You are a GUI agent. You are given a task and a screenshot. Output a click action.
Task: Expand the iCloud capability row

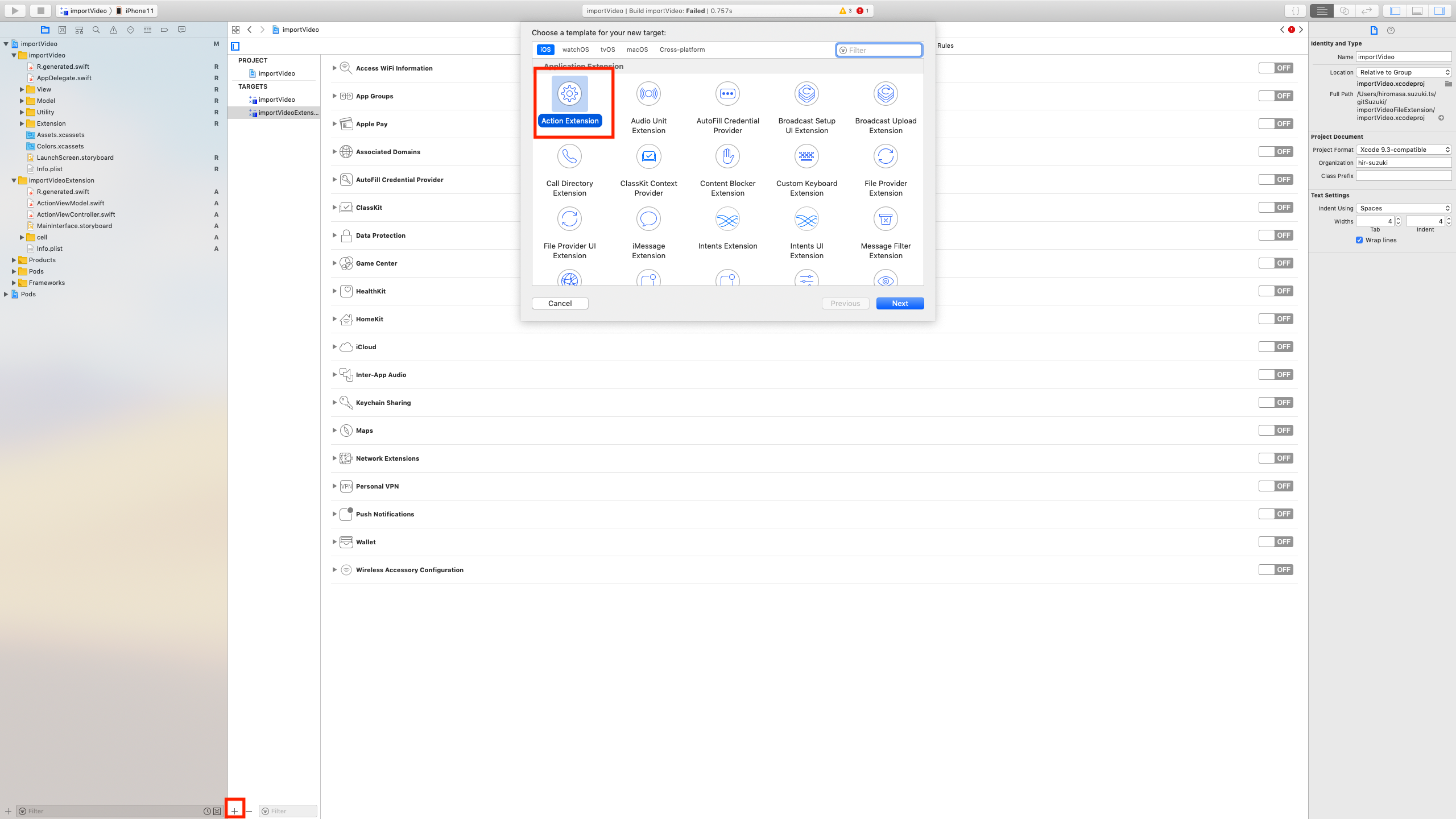coord(334,347)
